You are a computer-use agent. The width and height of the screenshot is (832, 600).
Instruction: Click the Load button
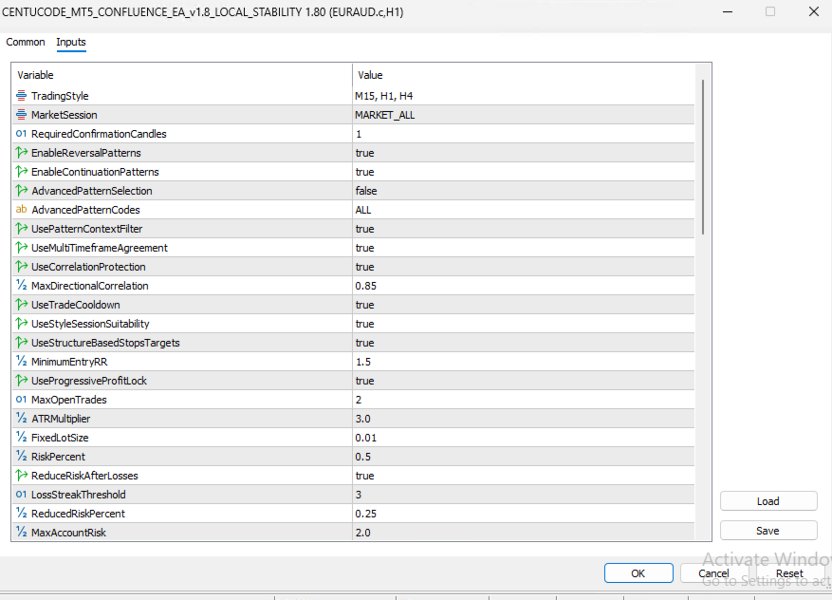[768, 501]
